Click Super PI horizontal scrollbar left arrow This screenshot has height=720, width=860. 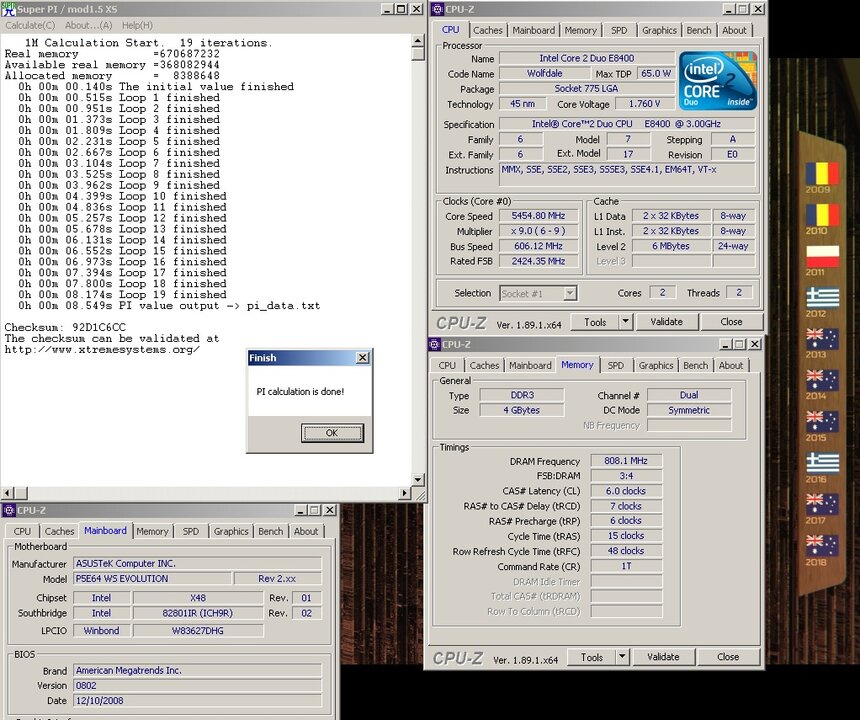pos(7,493)
